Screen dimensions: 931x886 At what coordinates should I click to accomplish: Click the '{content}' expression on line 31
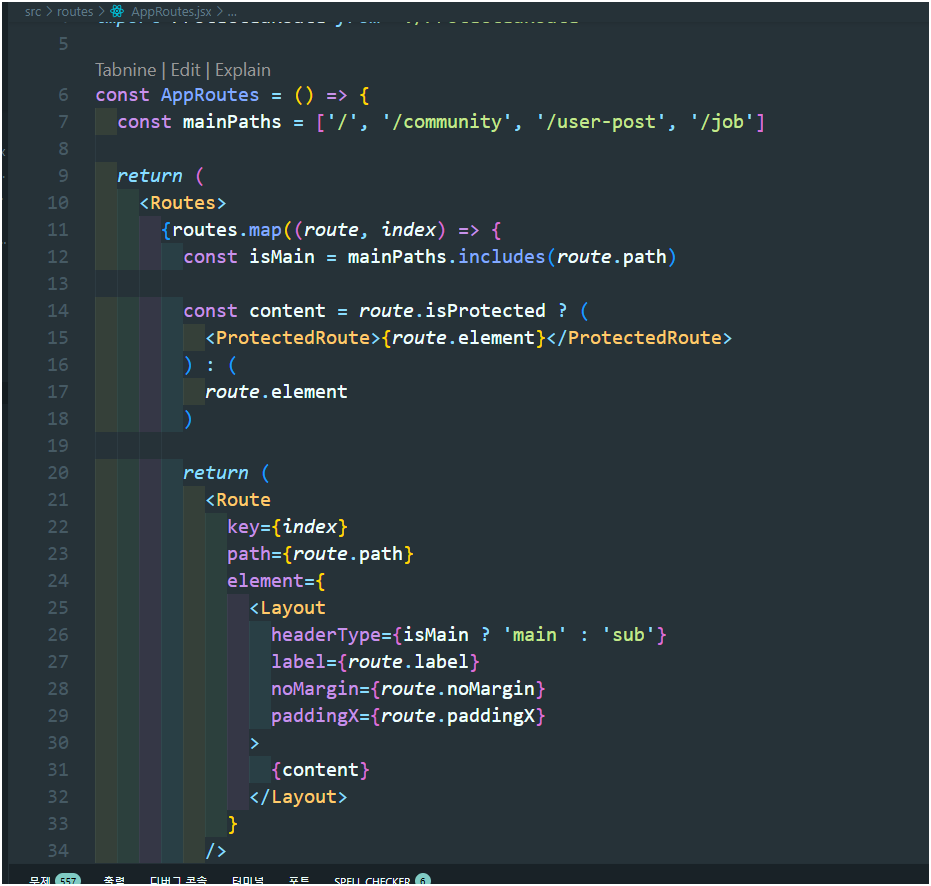coord(320,770)
